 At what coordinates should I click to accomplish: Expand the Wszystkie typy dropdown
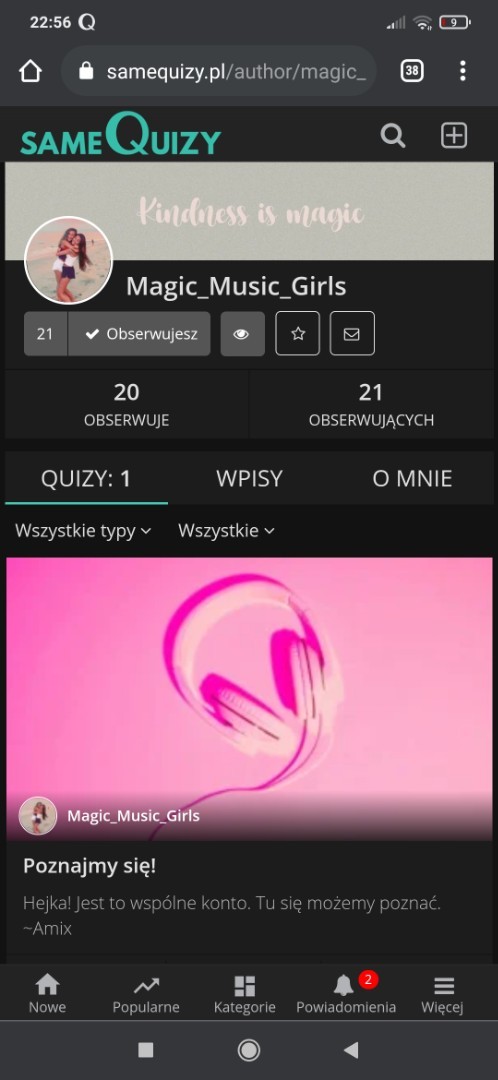[83, 531]
